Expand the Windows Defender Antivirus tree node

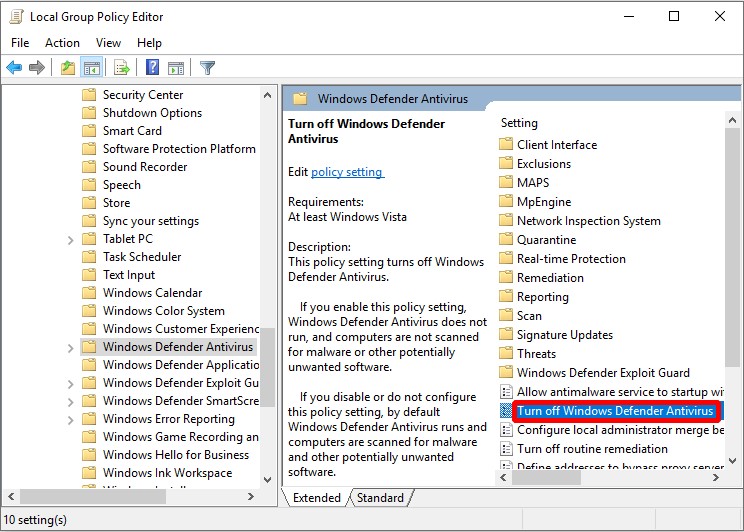click(x=70, y=348)
